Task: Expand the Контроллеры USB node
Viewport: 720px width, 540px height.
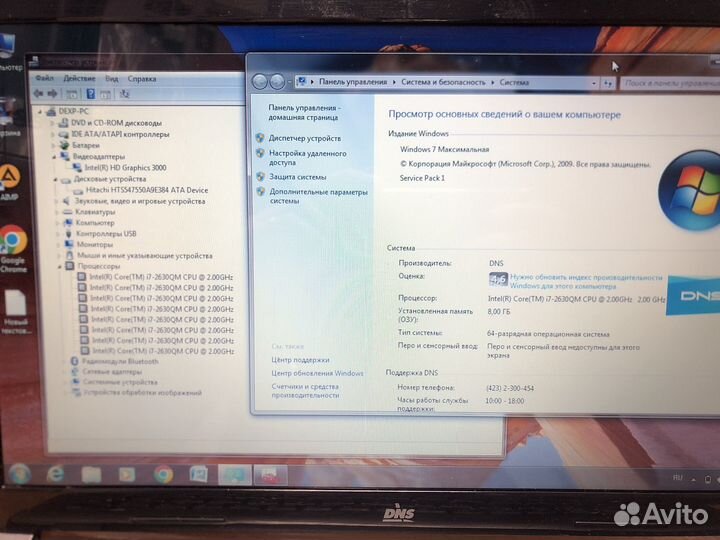Action: [58, 234]
